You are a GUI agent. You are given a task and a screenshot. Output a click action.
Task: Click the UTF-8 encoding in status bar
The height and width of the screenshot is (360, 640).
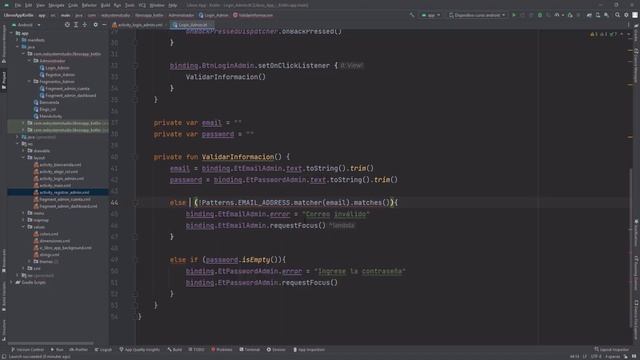[596, 357]
